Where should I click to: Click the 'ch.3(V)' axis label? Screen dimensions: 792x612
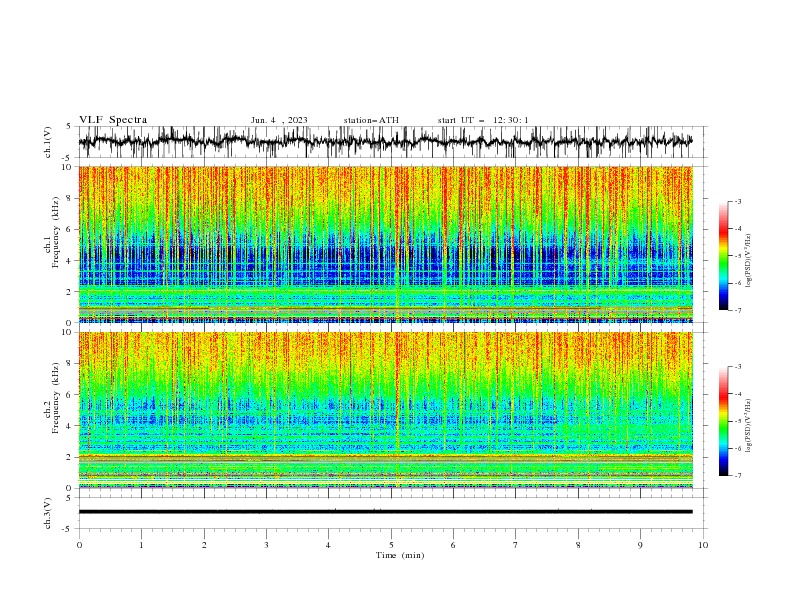point(48,513)
